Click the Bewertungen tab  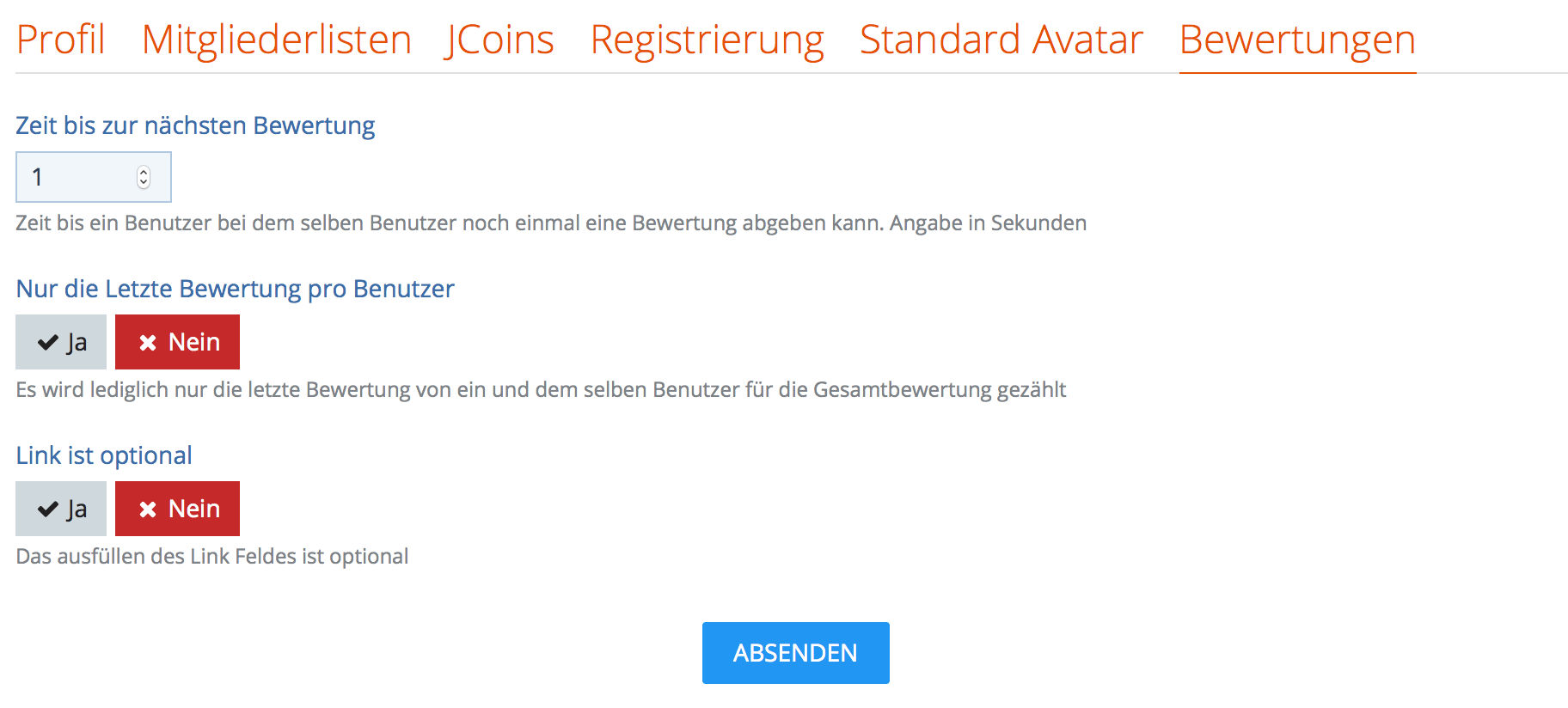1296,40
